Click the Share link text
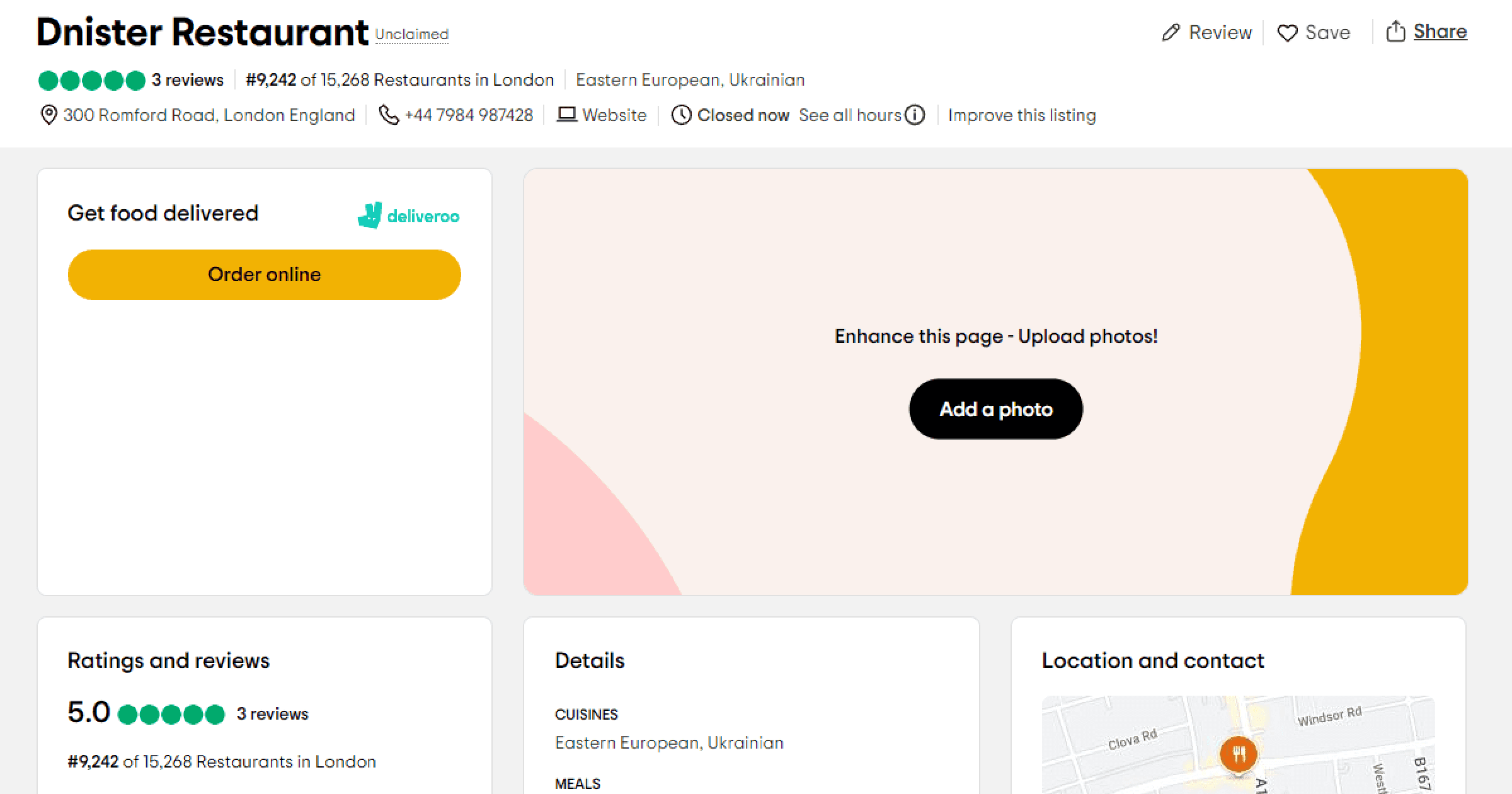 click(x=1440, y=32)
